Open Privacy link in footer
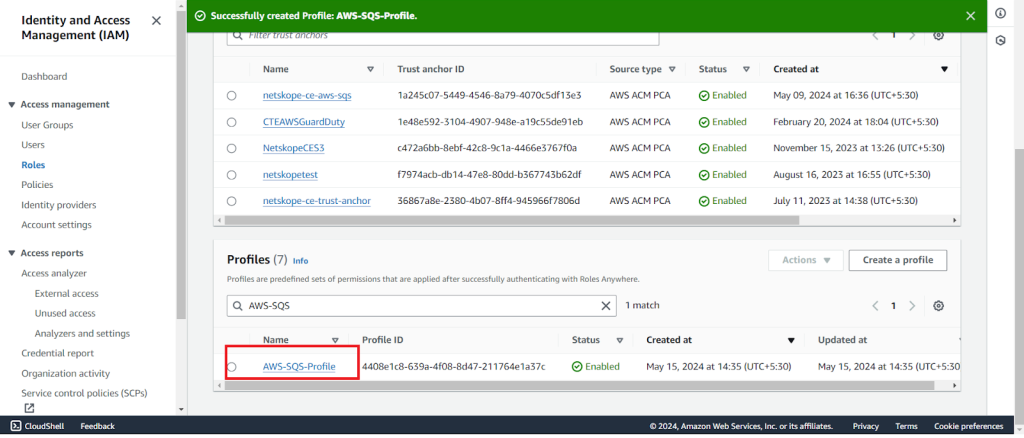This screenshot has height=438, width=1024. (x=865, y=426)
